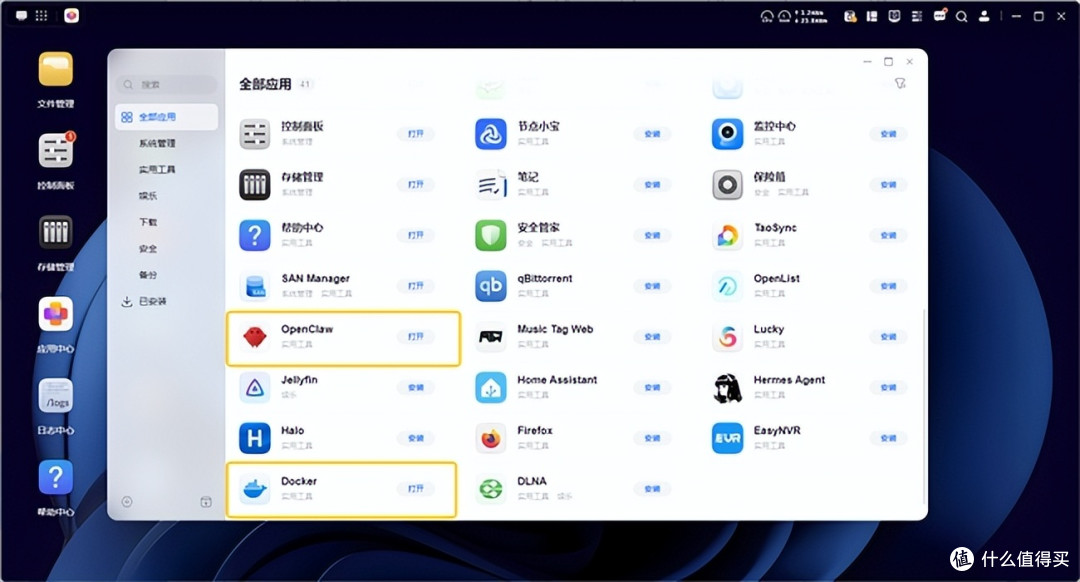Install Hermes Agent with its 安装 button

[888, 388]
